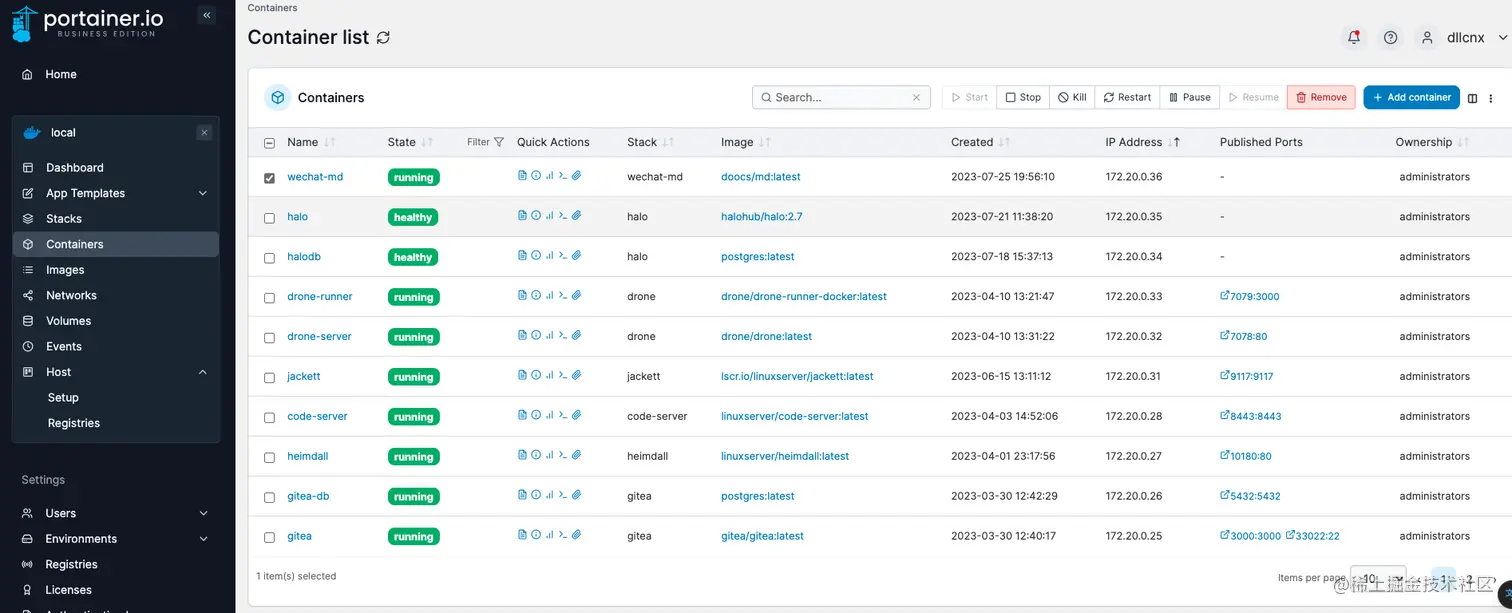Inspect the code-server container via info icon
Screen dimensions: 1512x613
pyautogui.click(x=536, y=415)
